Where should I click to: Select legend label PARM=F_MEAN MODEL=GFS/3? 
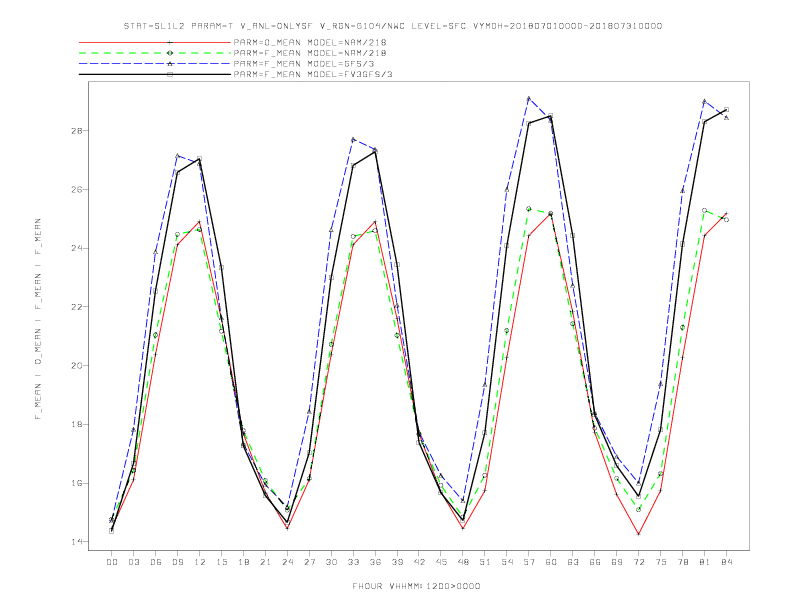click(304, 64)
